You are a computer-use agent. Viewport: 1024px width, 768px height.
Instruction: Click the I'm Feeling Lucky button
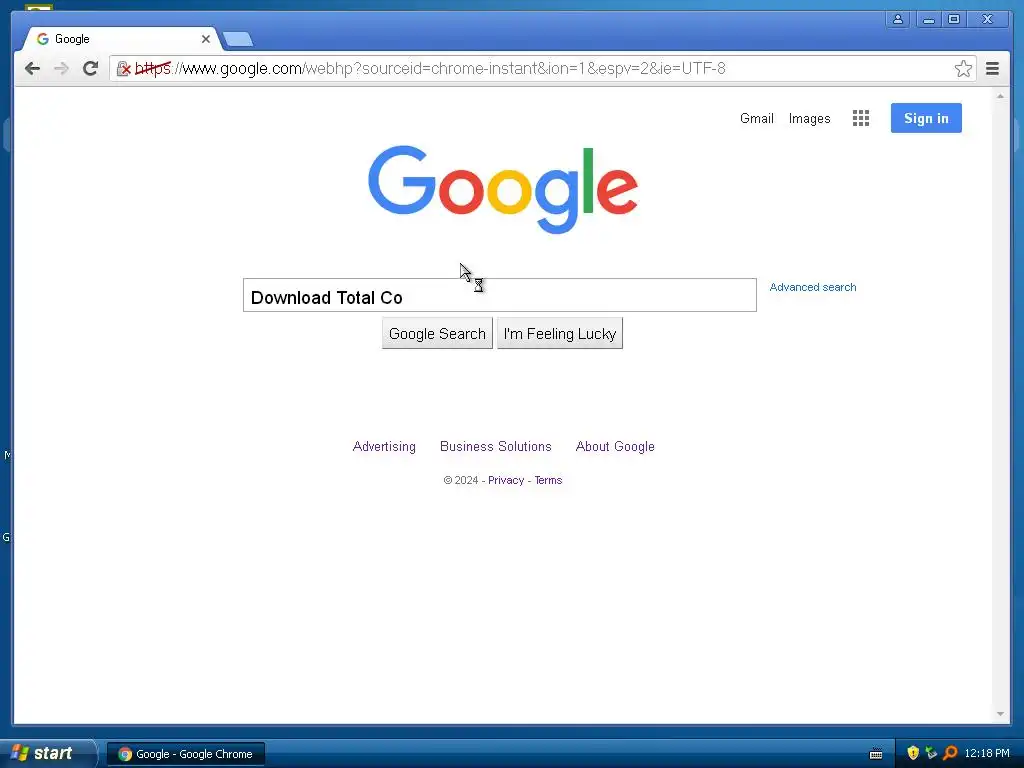(x=560, y=334)
